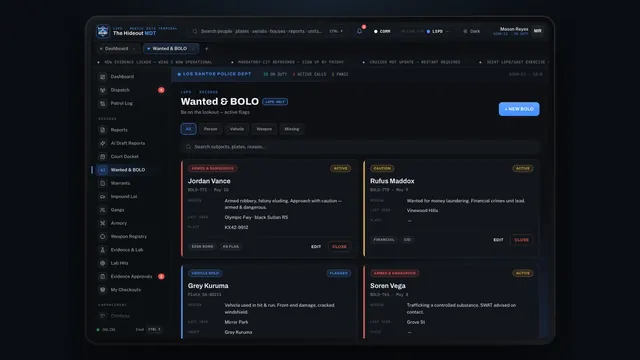
Task: Select the Weapon filter chip
Action: [x=264, y=129]
